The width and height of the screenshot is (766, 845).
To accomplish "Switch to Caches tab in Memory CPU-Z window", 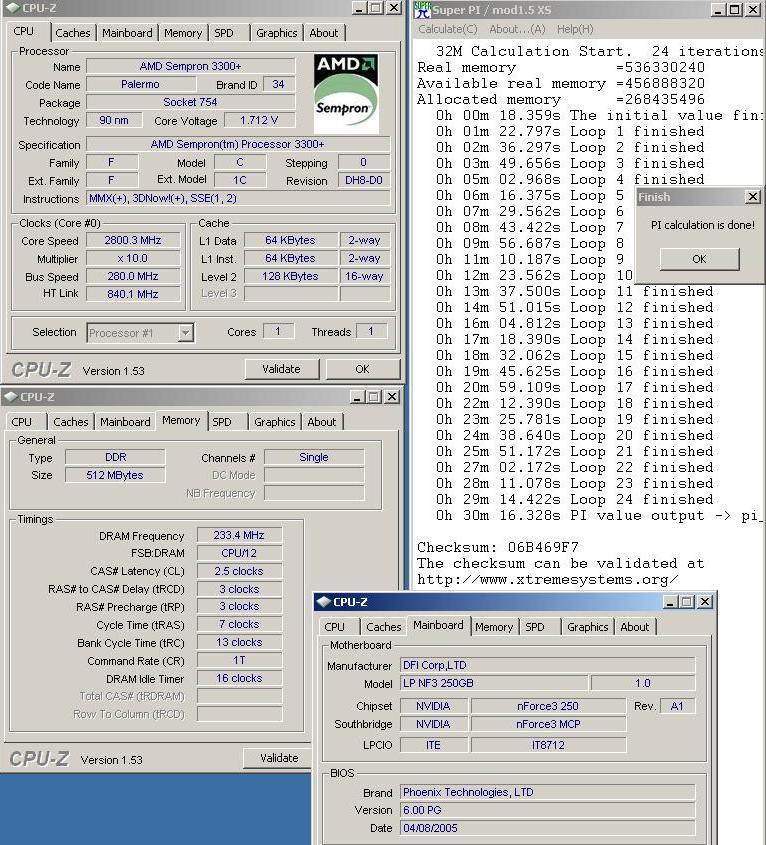I will [x=71, y=422].
